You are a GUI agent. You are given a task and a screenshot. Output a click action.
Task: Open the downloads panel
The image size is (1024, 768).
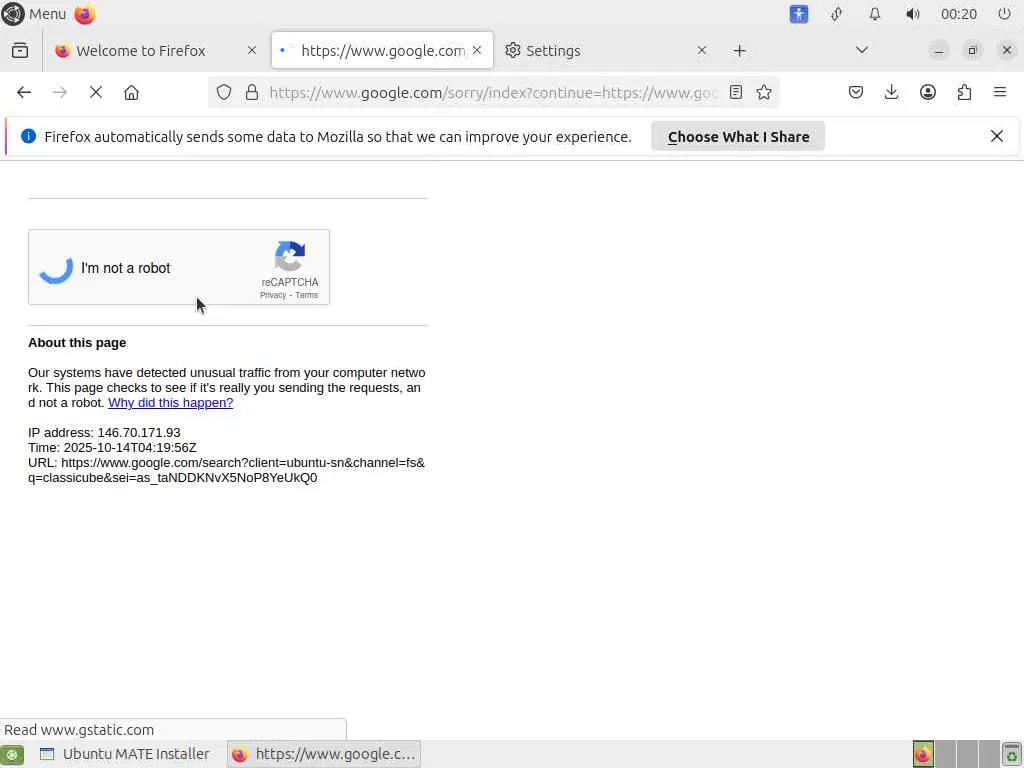pos(891,93)
